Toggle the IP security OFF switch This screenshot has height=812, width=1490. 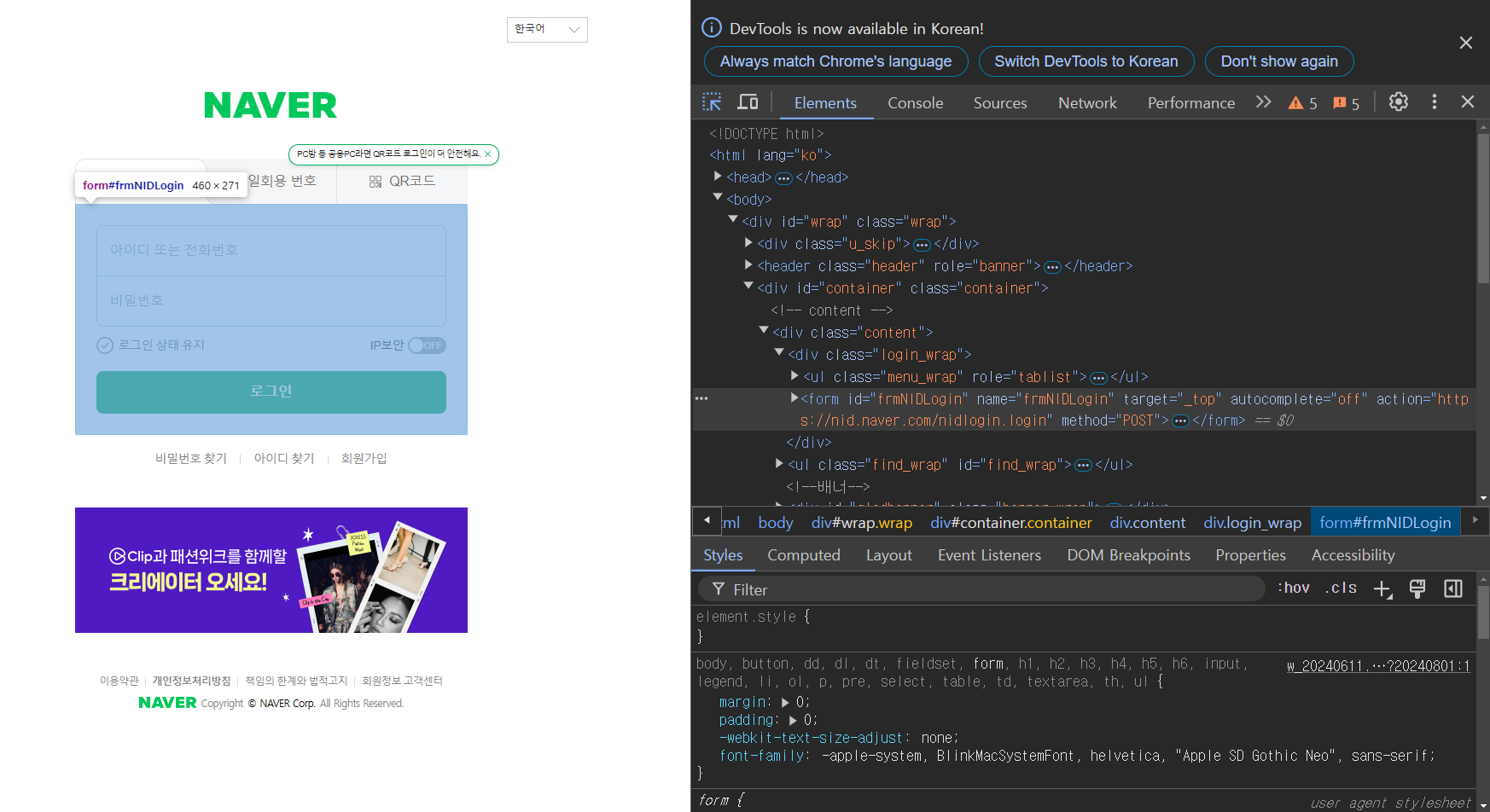coord(427,345)
